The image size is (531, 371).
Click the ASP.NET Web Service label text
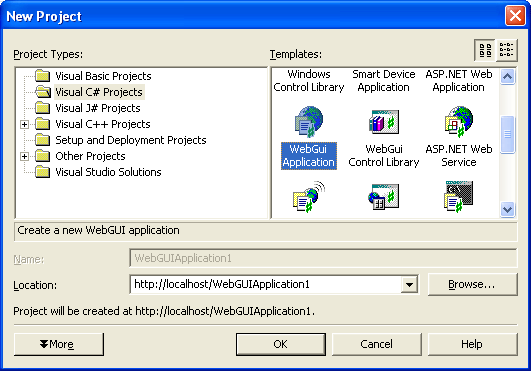click(x=459, y=156)
